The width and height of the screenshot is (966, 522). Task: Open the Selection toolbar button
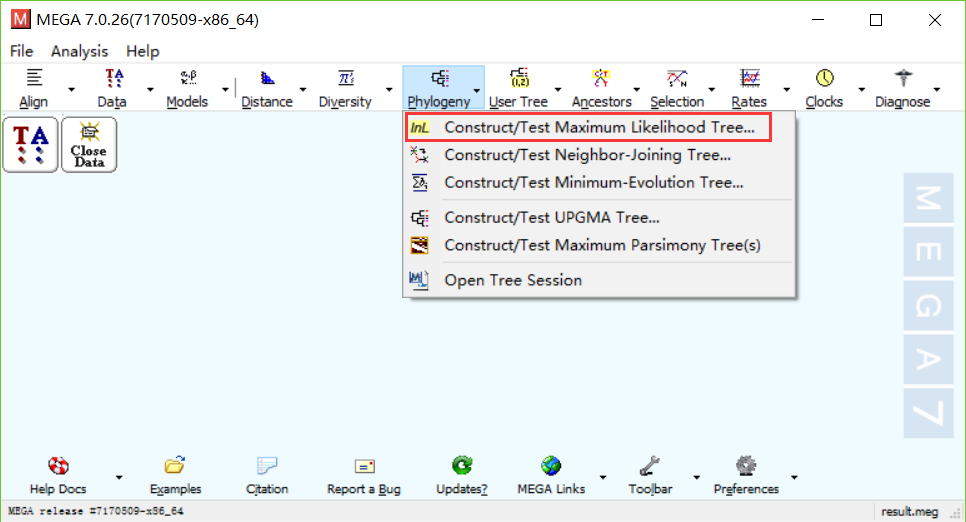click(677, 88)
